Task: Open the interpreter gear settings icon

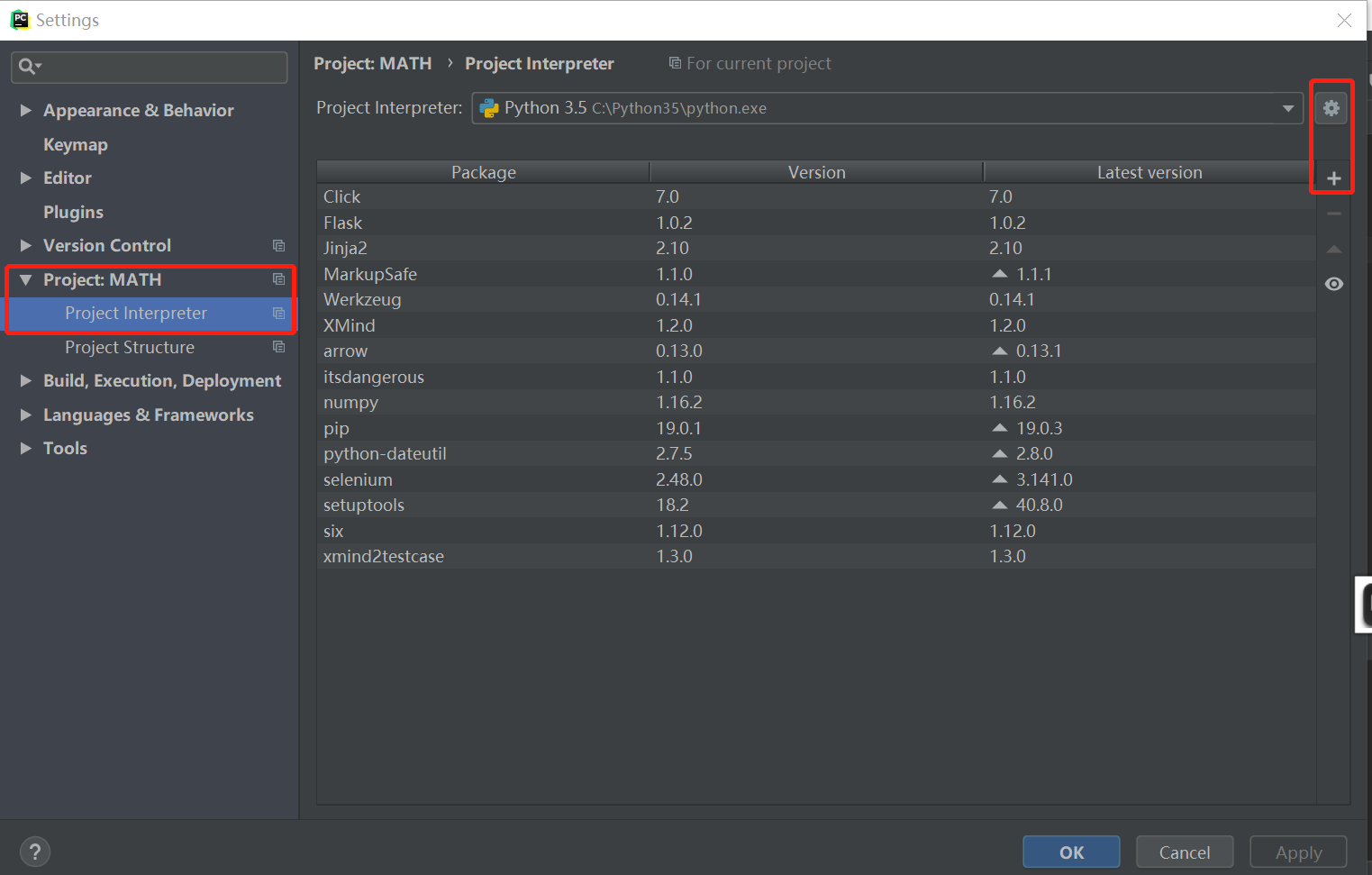Action: pyautogui.click(x=1331, y=108)
